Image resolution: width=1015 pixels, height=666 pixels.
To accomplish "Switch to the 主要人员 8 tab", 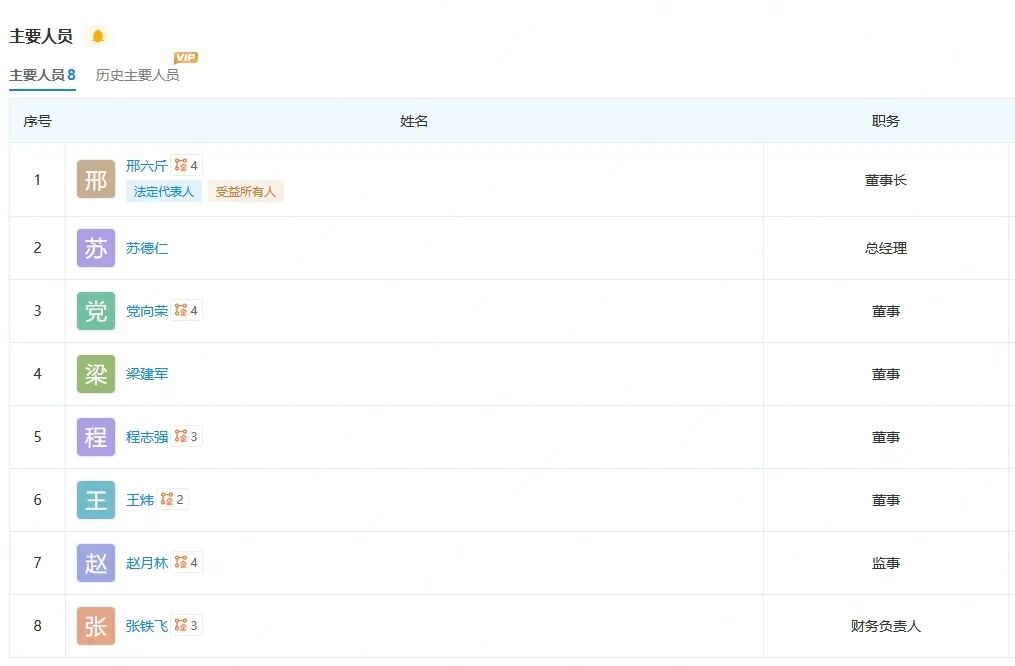I will point(42,75).
